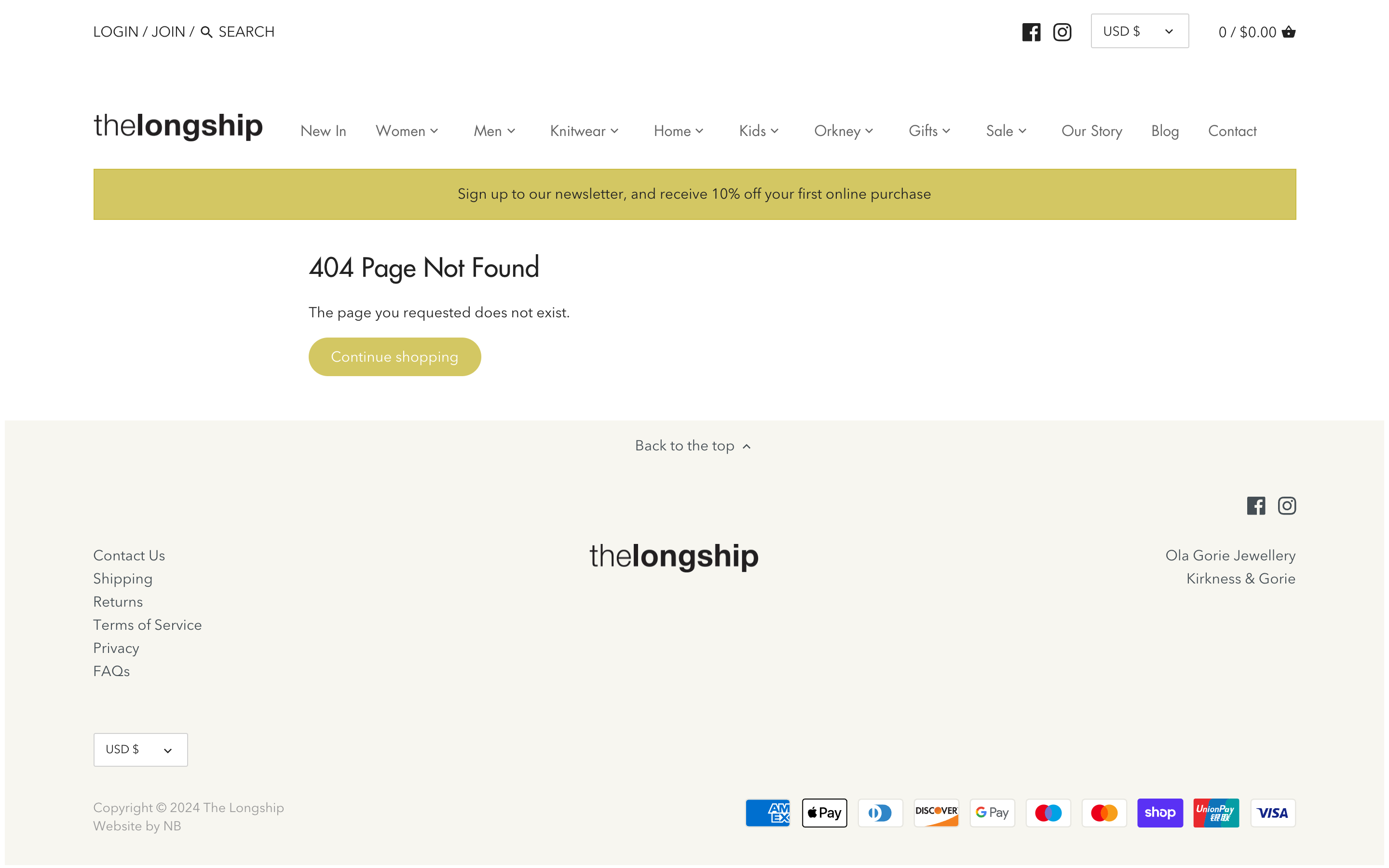The image size is (1389, 868).
Task: Open the header USD $ currency selector
Action: (x=1139, y=31)
